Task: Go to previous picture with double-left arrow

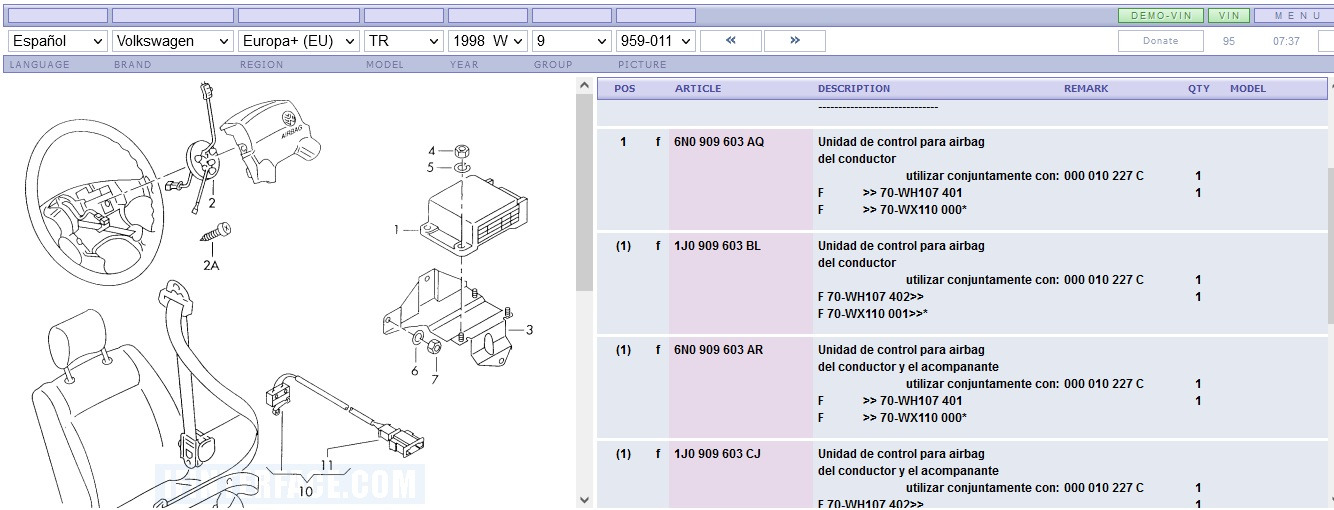Action: pos(730,41)
